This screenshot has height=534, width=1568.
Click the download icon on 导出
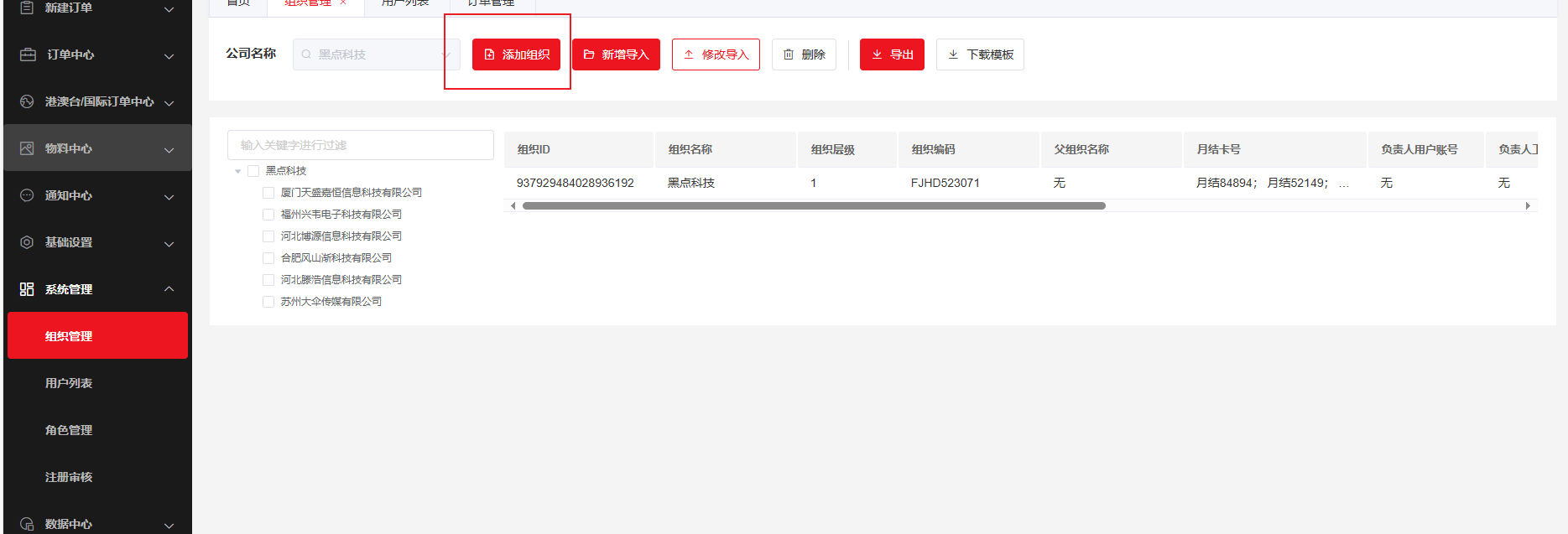(x=877, y=54)
